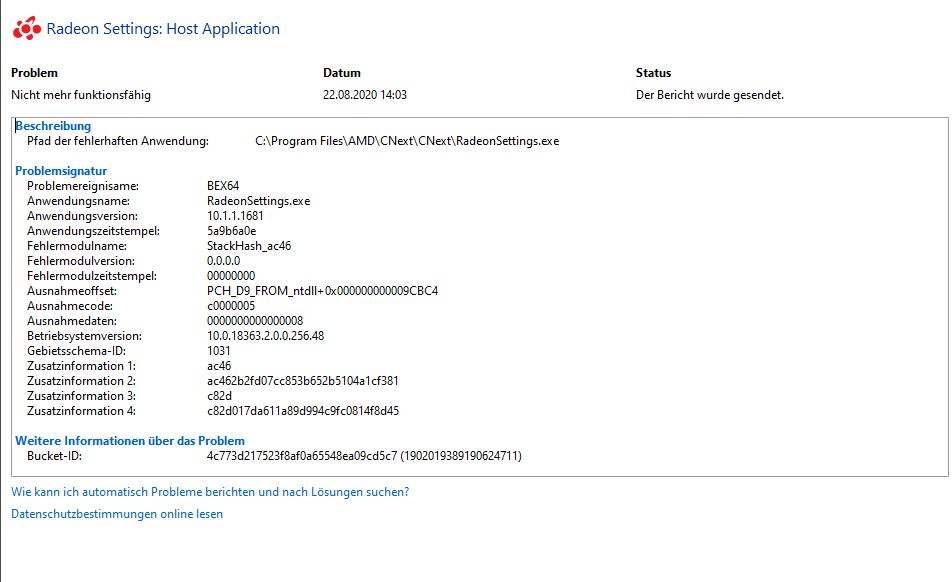The width and height of the screenshot is (952, 582).
Task: Click the Radeon Settings application icon
Action: coord(27,29)
